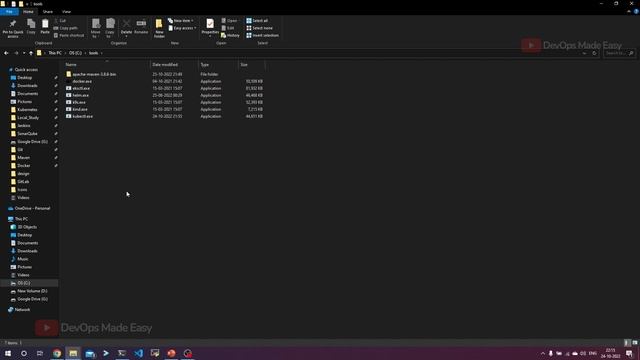Click This PC in the address breadcrumb
The height and width of the screenshot is (360, 640).
click(x=55, y=53)
